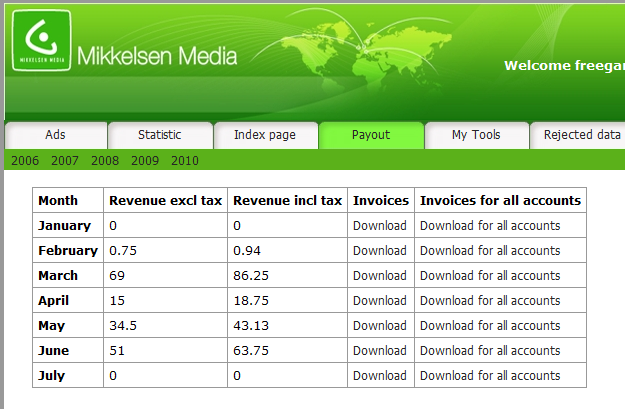The width and height of the screenshot is (625, 409).
Task: Show payouts for year 2007
Action: coord(65,160)
